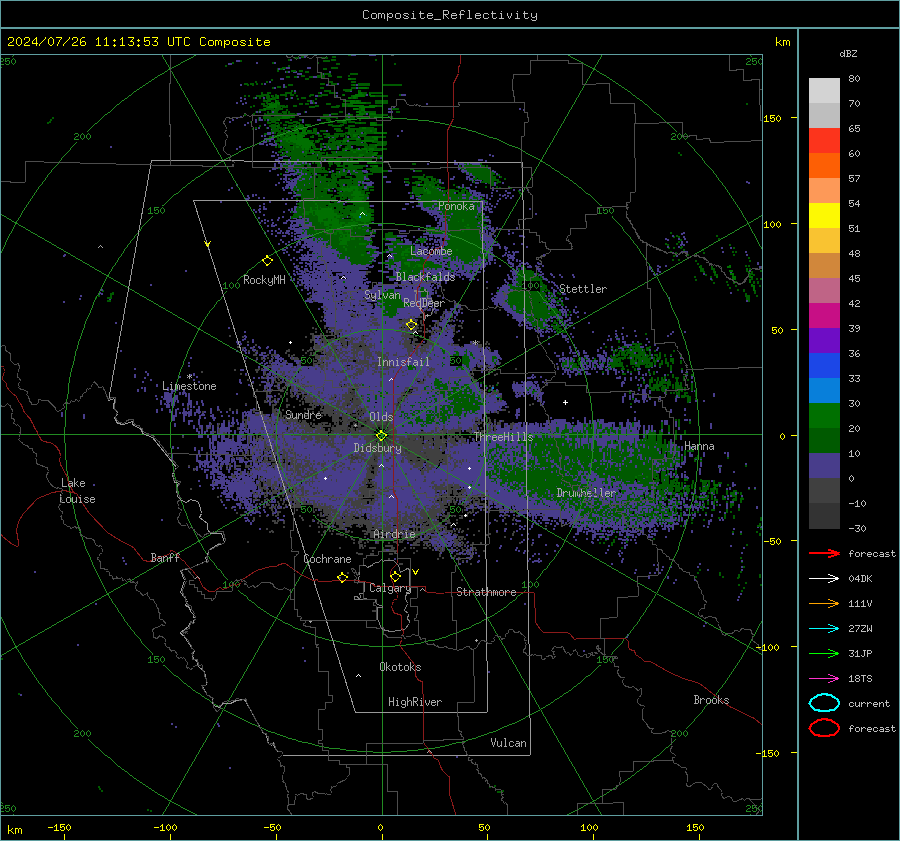Click the cyan current ellipse icon
The width and height of the screenshot is (900, 841).
coord(824,703)
